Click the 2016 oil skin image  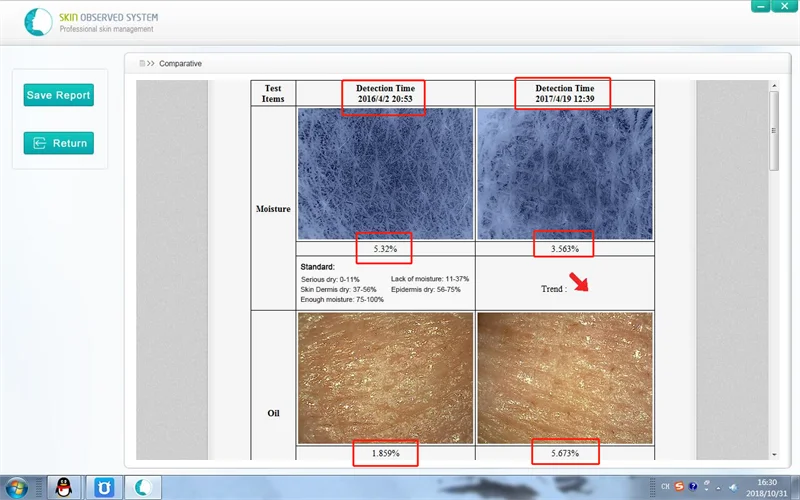pos(385,375)
